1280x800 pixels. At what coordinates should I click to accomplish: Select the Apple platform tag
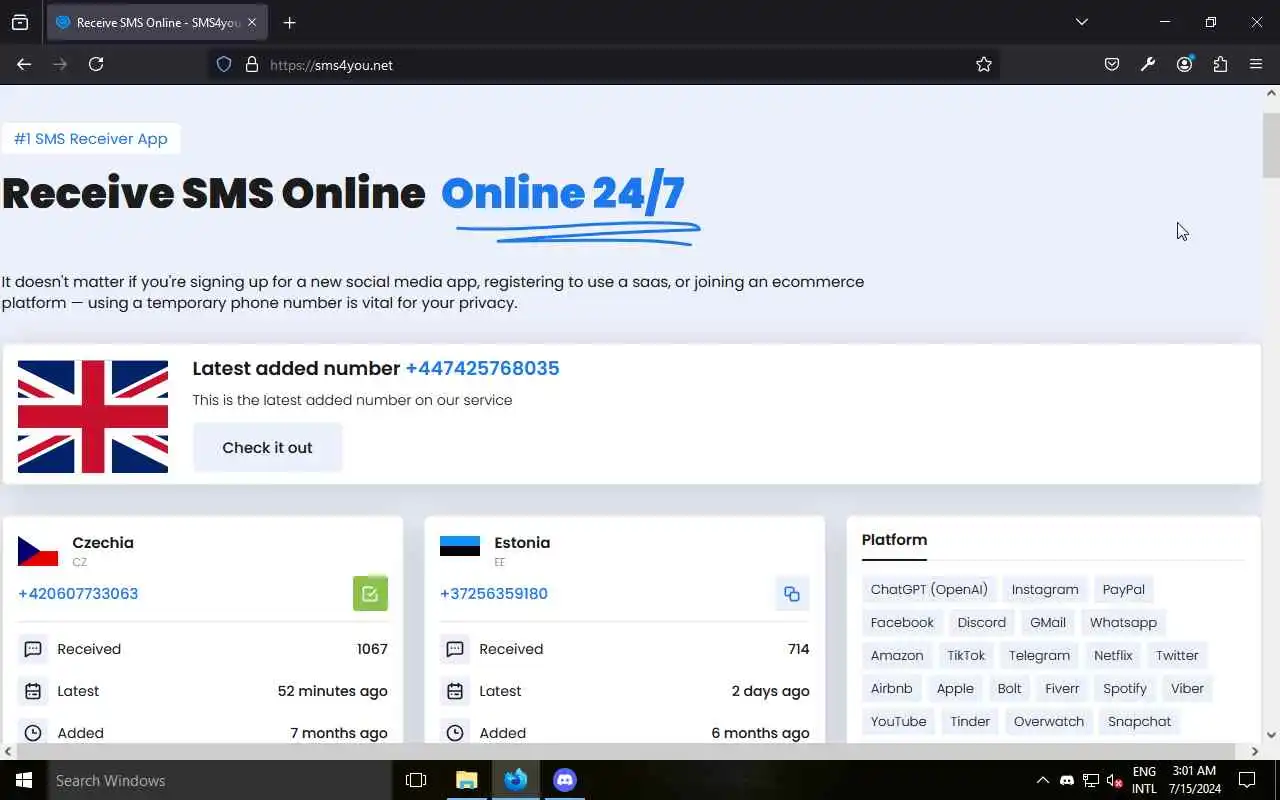coord(955,688)
